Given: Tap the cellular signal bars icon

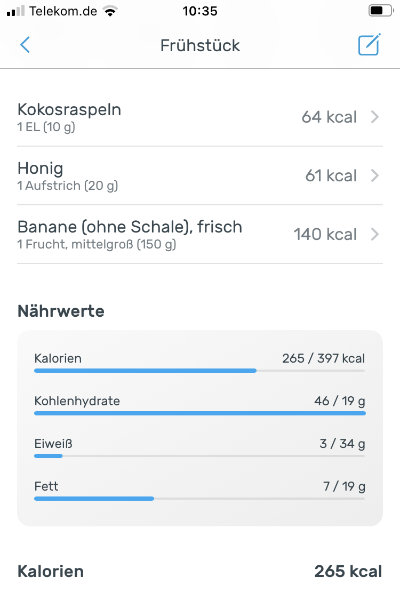Looking at the screenshot, I should point(16,11).
